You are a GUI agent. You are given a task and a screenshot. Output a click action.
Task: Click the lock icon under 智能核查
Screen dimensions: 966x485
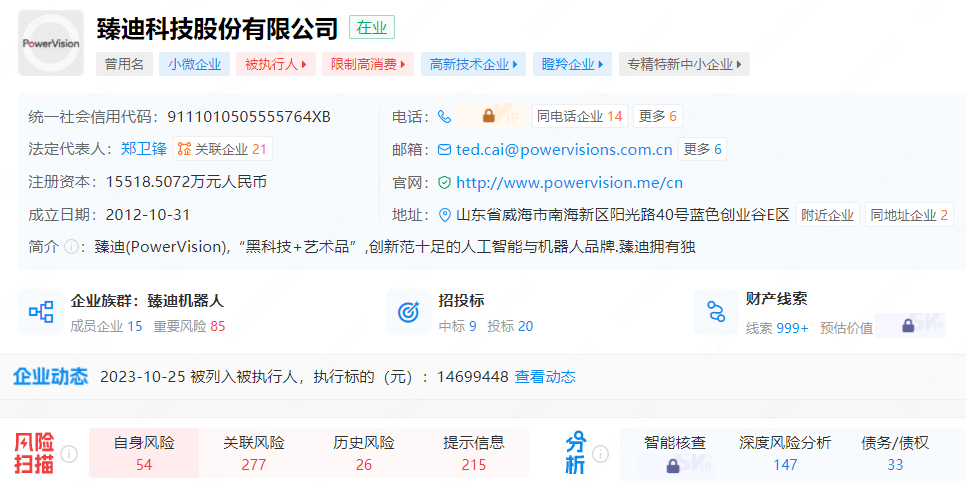673,465
